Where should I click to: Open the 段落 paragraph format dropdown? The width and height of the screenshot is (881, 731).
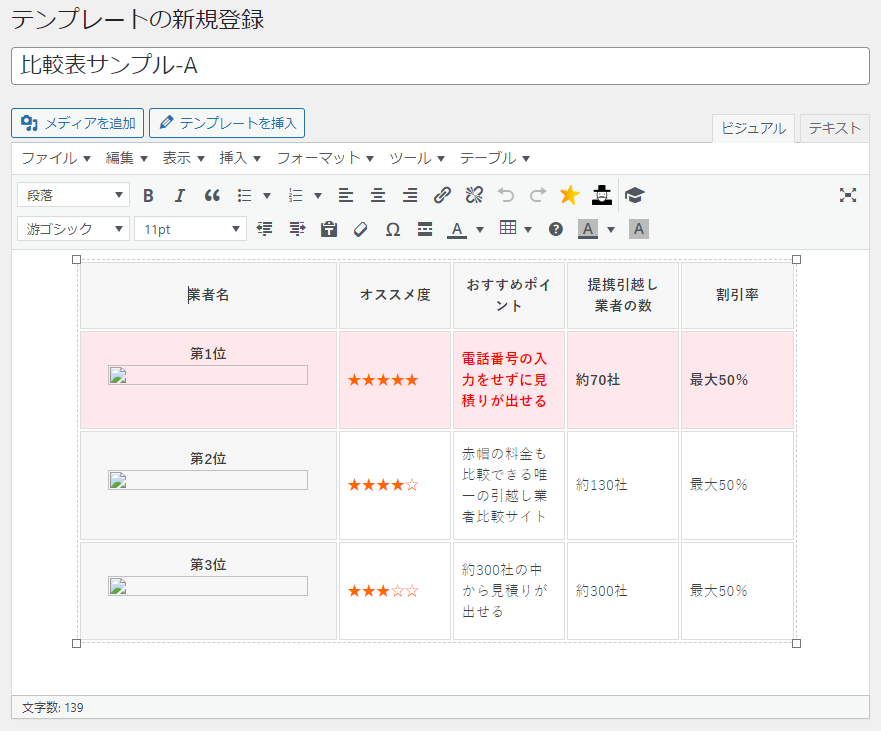click(73, 195)
